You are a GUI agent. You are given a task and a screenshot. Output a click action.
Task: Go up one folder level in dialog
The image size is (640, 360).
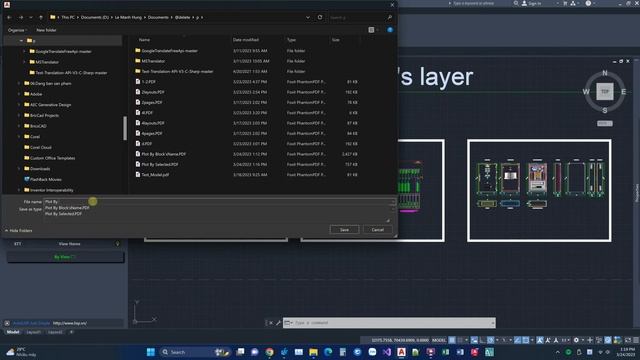pos(41,18)
